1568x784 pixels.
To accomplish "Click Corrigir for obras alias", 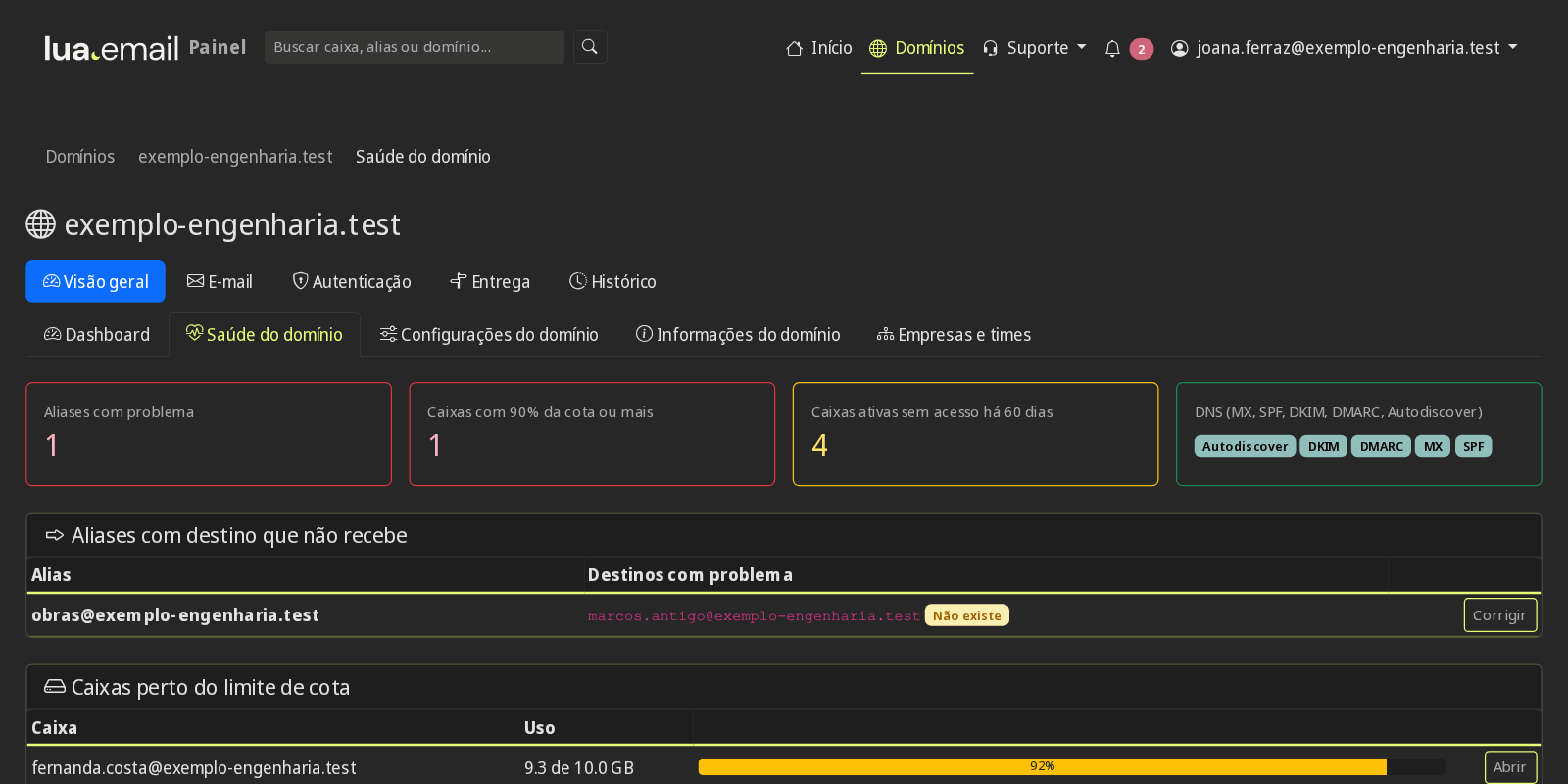I will [x=1499, y=615].
